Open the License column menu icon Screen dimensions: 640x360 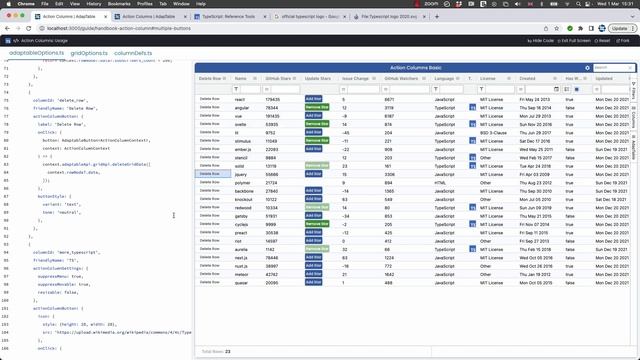click(x=509, y=78)
